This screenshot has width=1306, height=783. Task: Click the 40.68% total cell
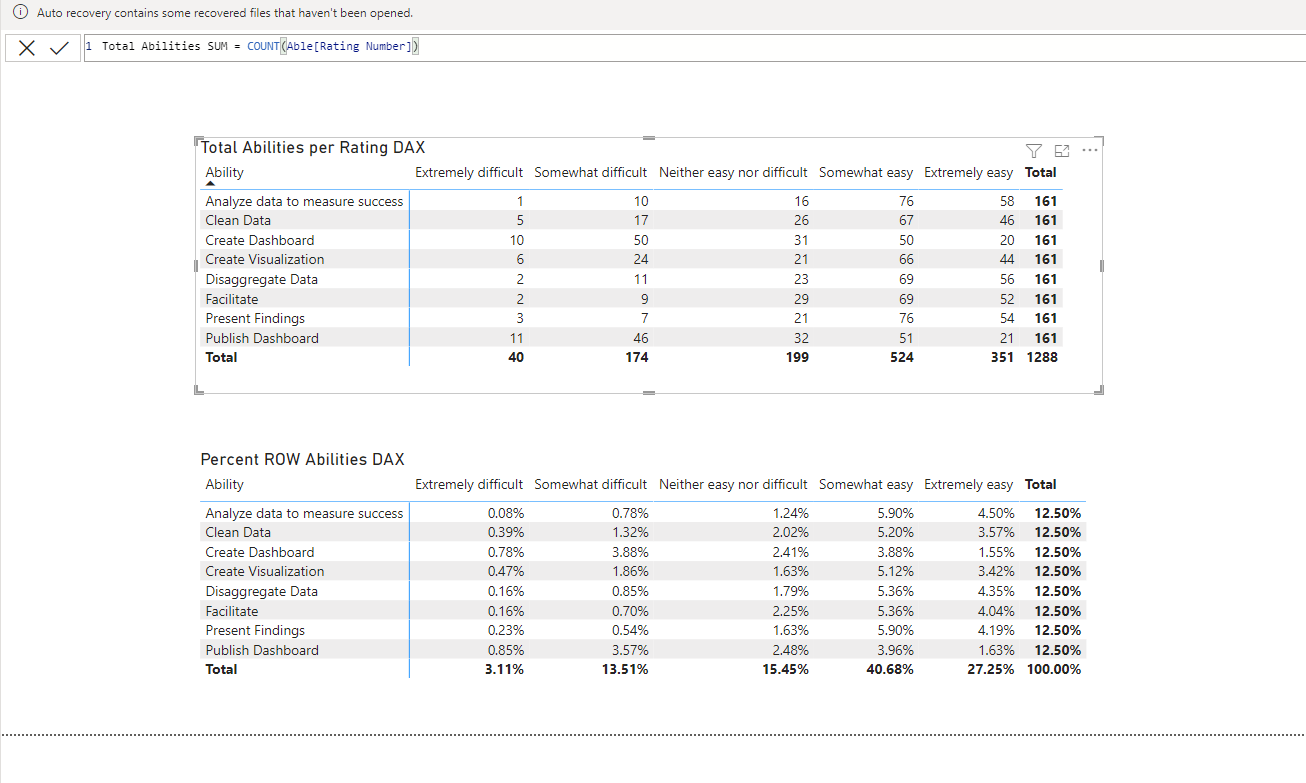pyautogui.click(x=890, y=669)
